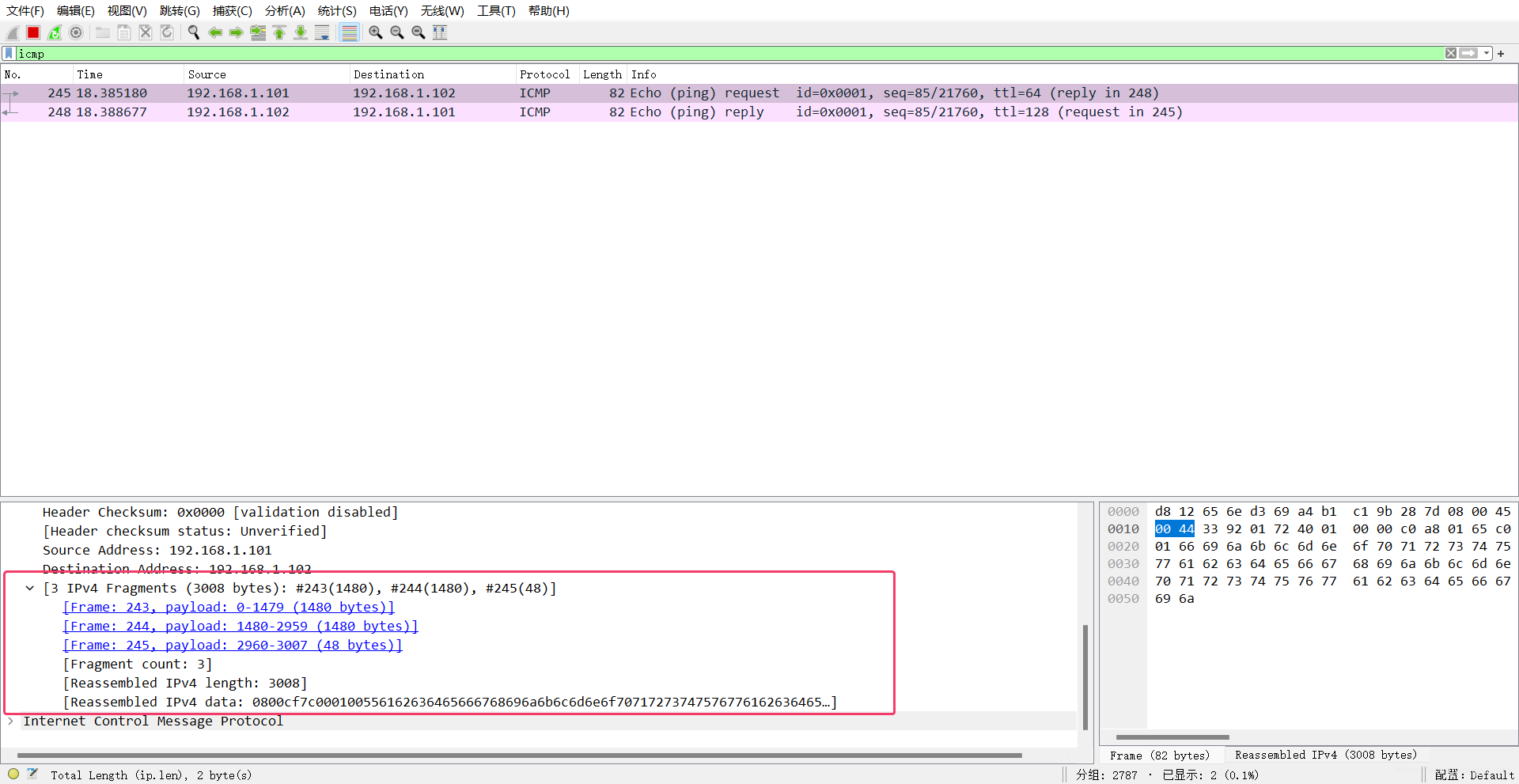Zoom in on packet text
The image size is (1519, 784).
(376, 32)
